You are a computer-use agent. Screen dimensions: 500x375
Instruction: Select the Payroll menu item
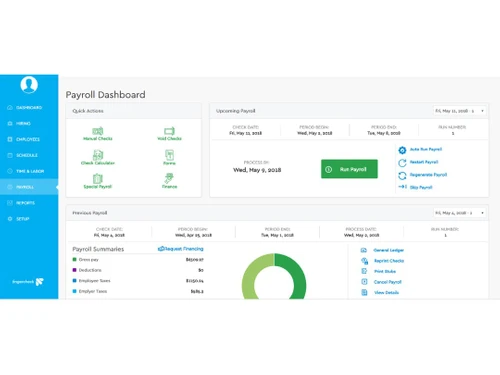point(29,187)
